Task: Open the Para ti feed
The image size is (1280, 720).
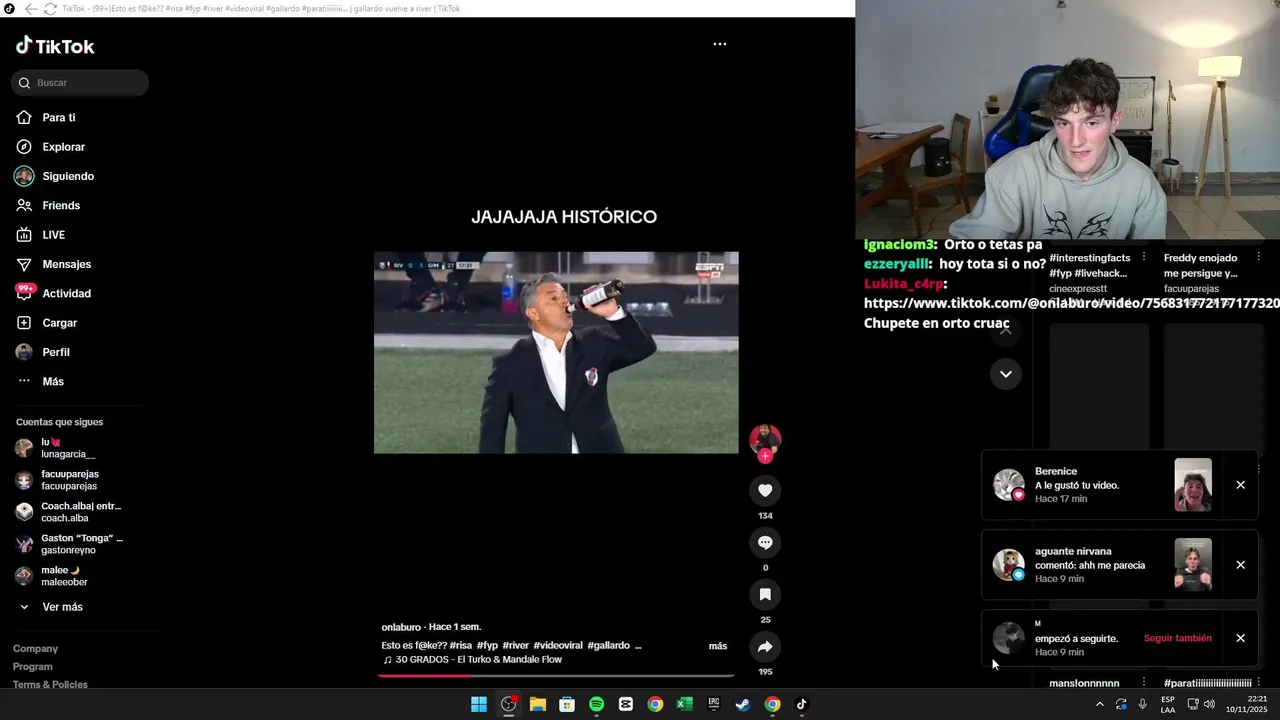Action: (x=58, y=118)
